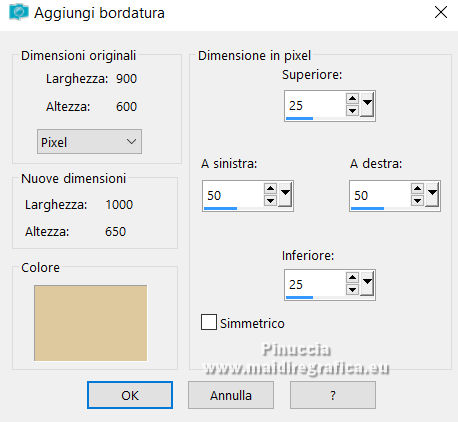Expand the Superiore slider dropdown arrow
This screenshot has height=422, width=458.
[367, 104]
